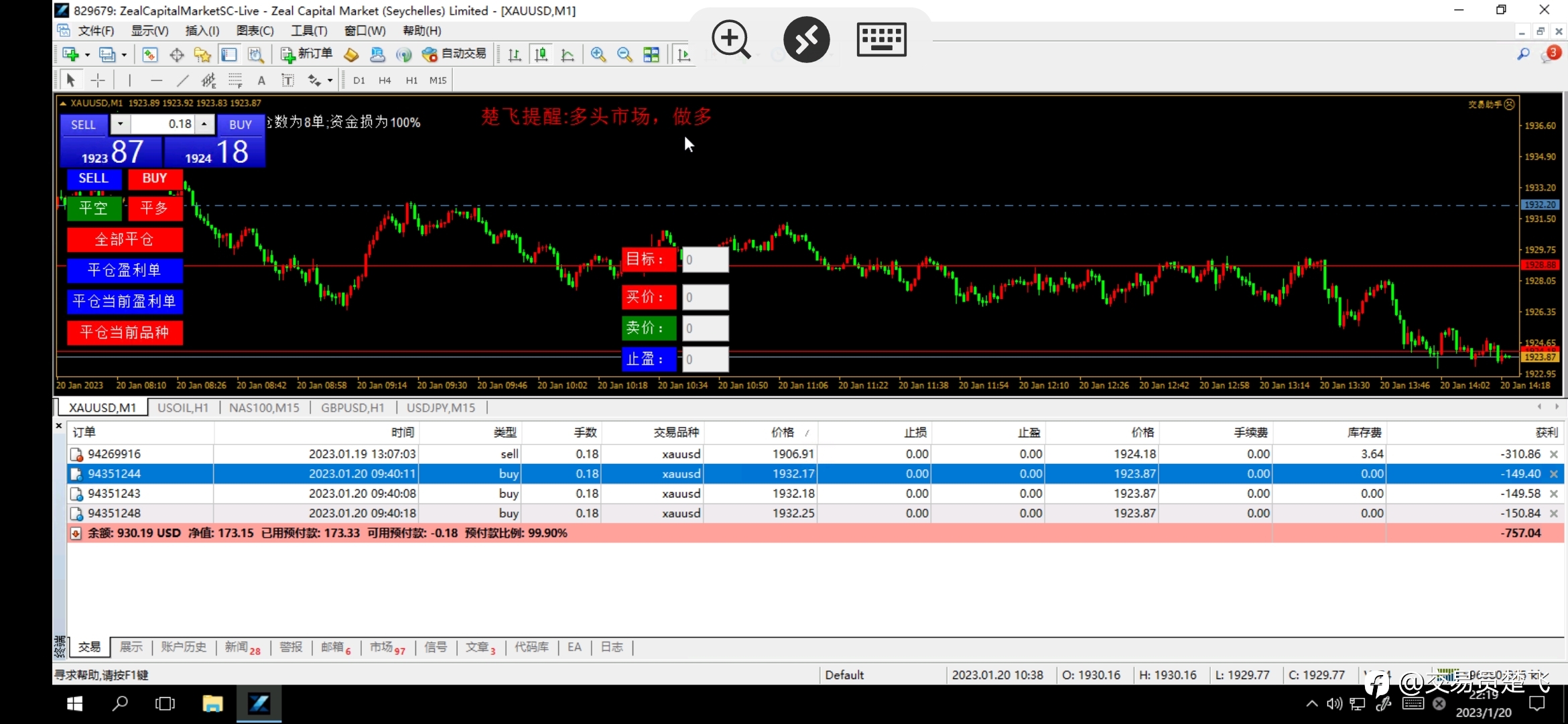1568x724 pixels.
Task: Toggle chart auto scroll icon
Action: [x=683, y=55]
